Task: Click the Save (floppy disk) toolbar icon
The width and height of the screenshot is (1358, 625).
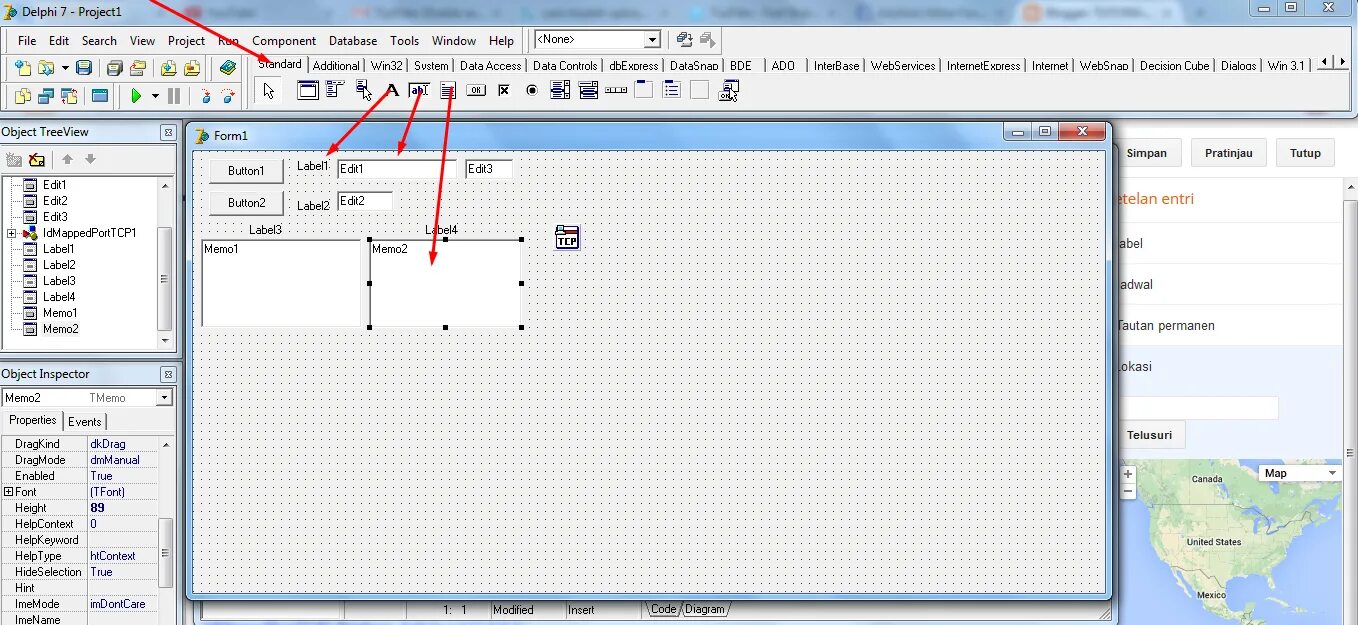Action: [84, 68]
